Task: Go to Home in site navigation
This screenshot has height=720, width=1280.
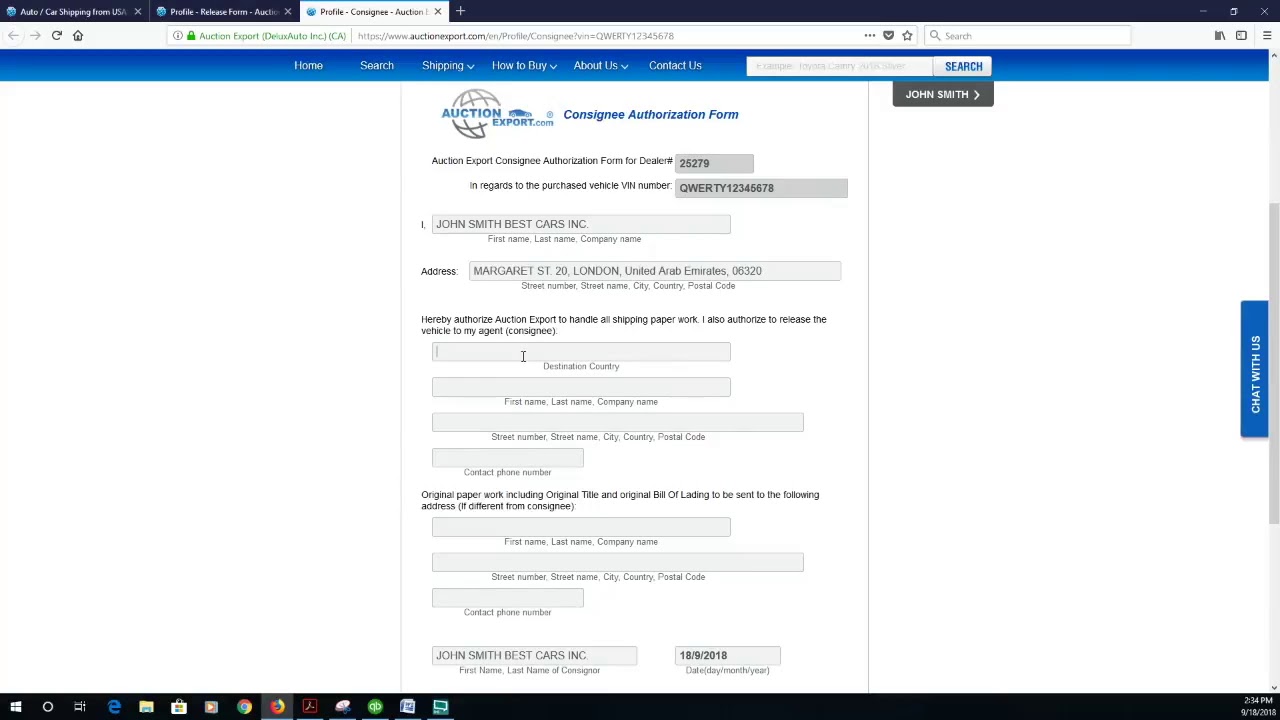Action: (308, 66)
